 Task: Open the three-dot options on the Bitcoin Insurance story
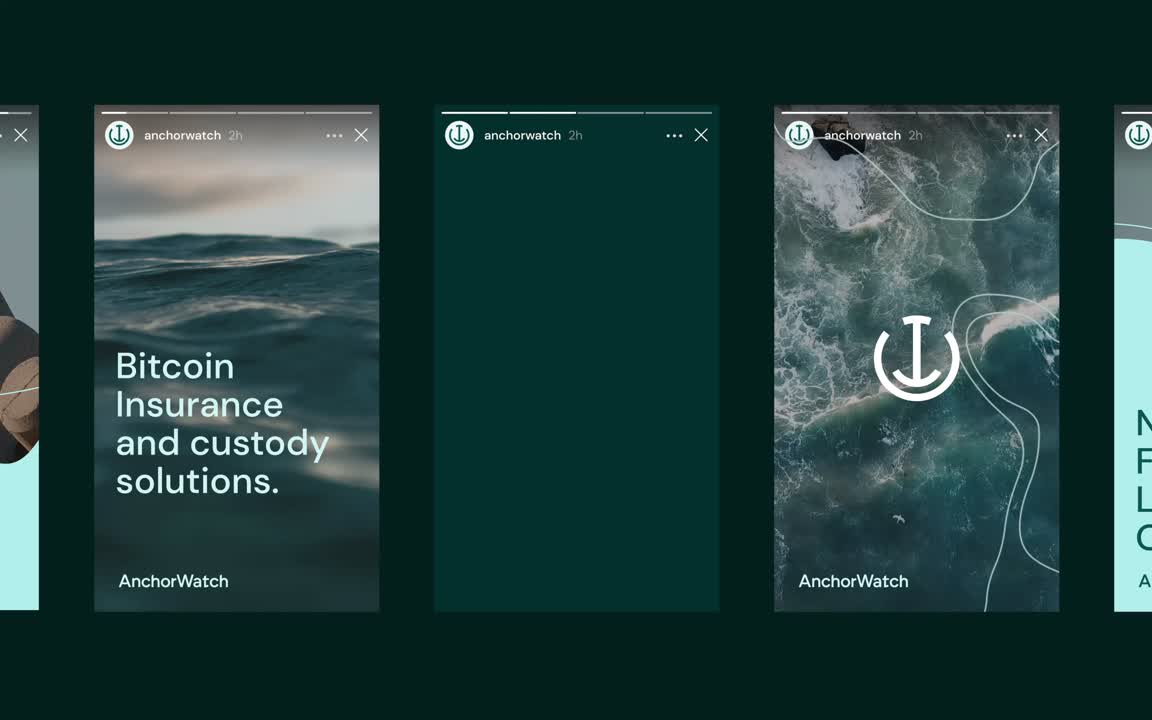pos(334,135)
